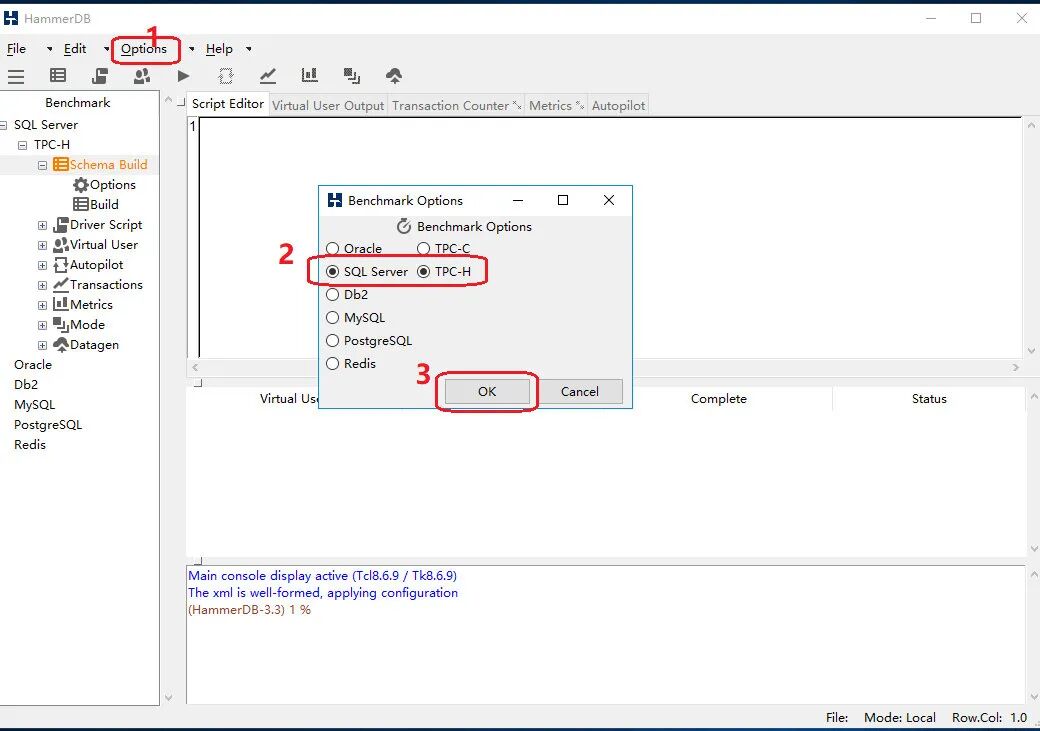Image resolution: width=1040 pixels, height=731 pixels.
Task: Select the Redis radio button
Action: 332,364
